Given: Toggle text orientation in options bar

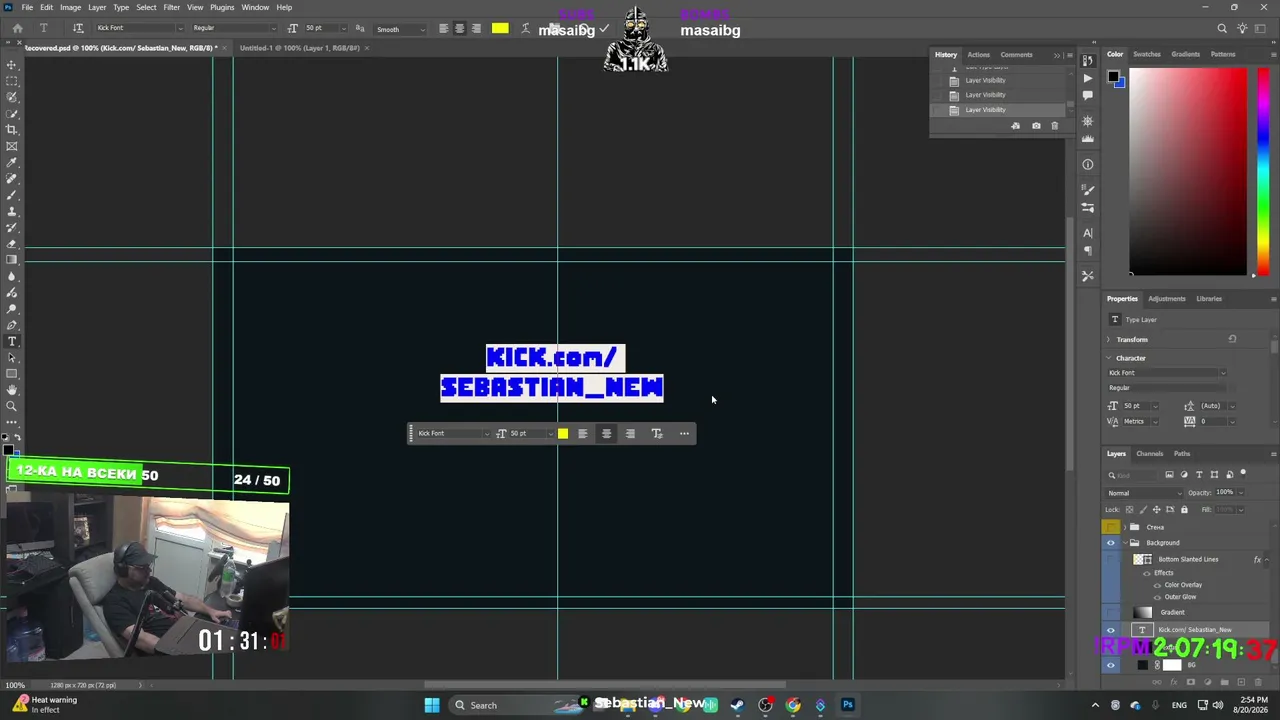Looking at the screenshot, I should point(78,28).
